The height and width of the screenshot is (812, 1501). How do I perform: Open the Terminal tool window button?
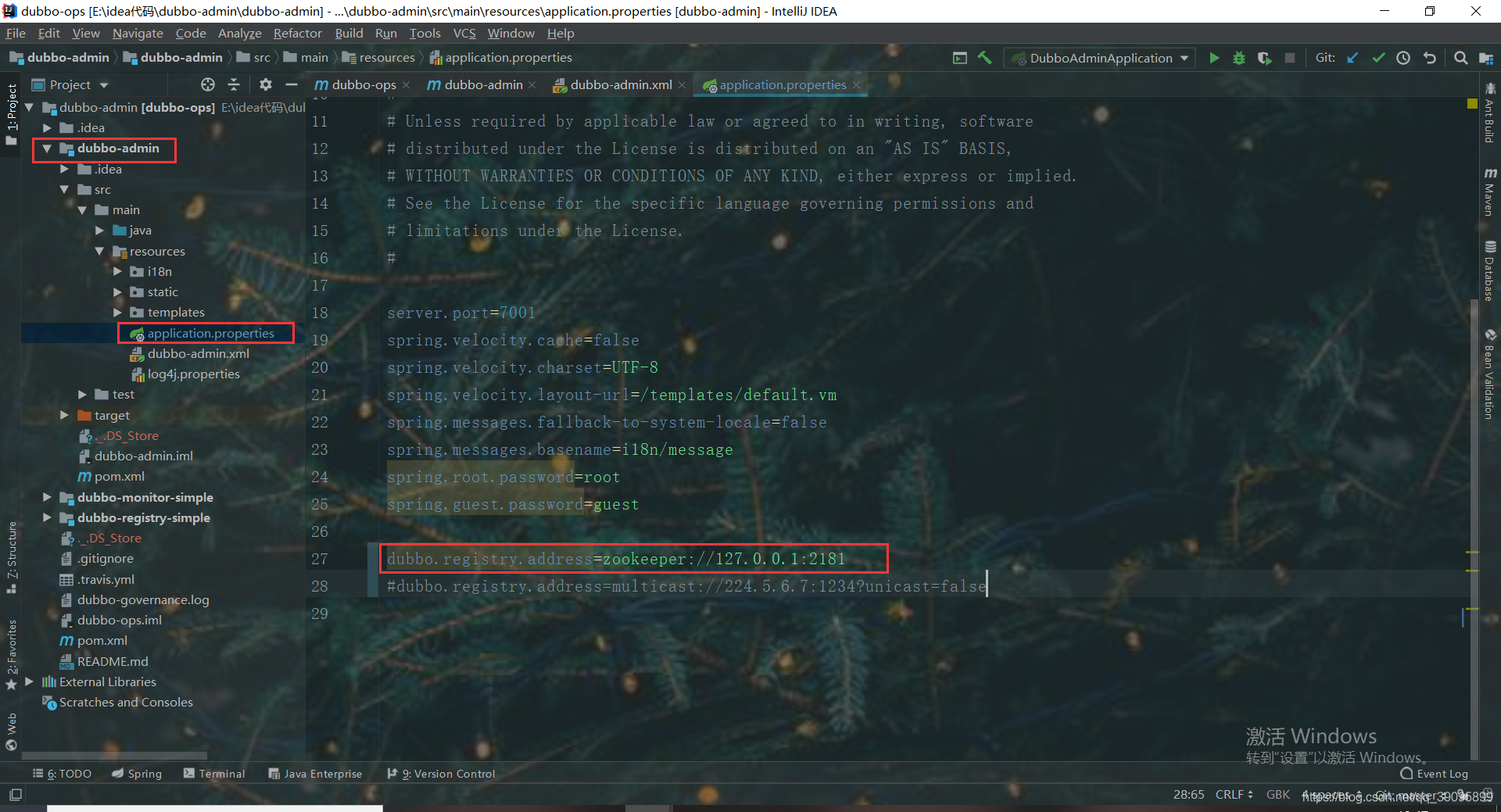(214, 774)
